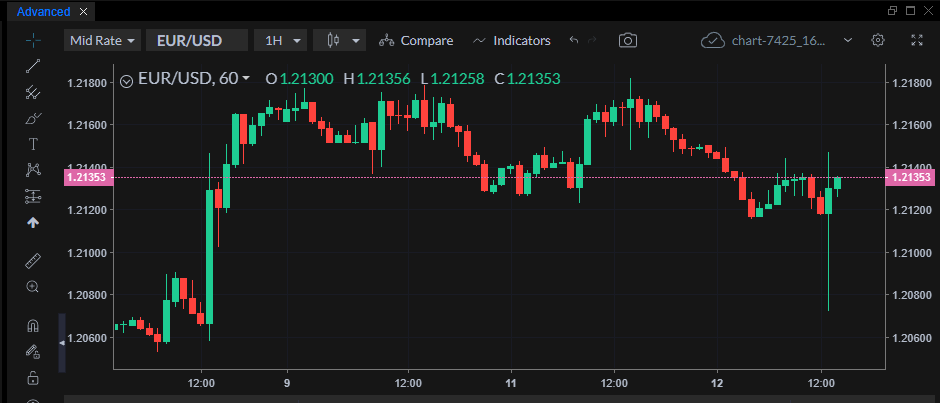This screenshot has width=940, height=403.
Task: Open the EUR/USD, 60 legend dropdown
Action: coord(194,79)
